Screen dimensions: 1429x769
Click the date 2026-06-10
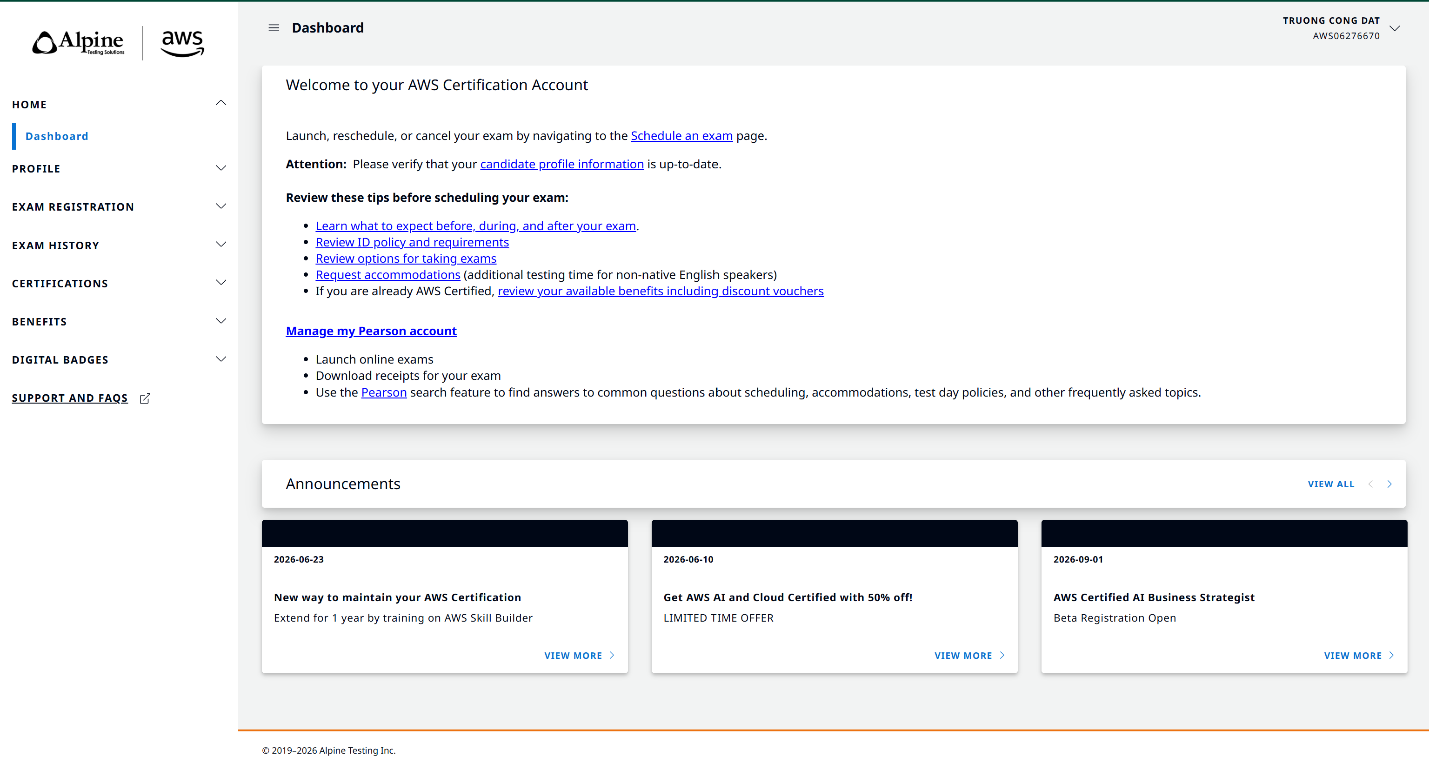689,560
